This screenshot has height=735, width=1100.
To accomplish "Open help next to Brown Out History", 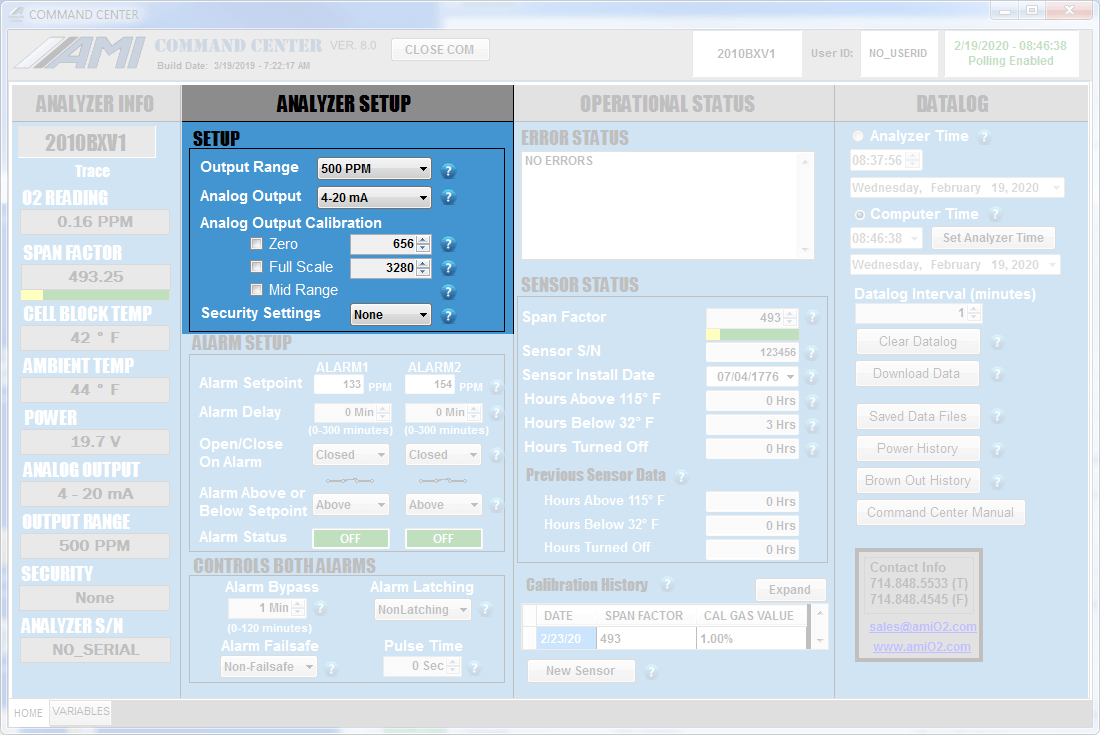I will [997, 482].
